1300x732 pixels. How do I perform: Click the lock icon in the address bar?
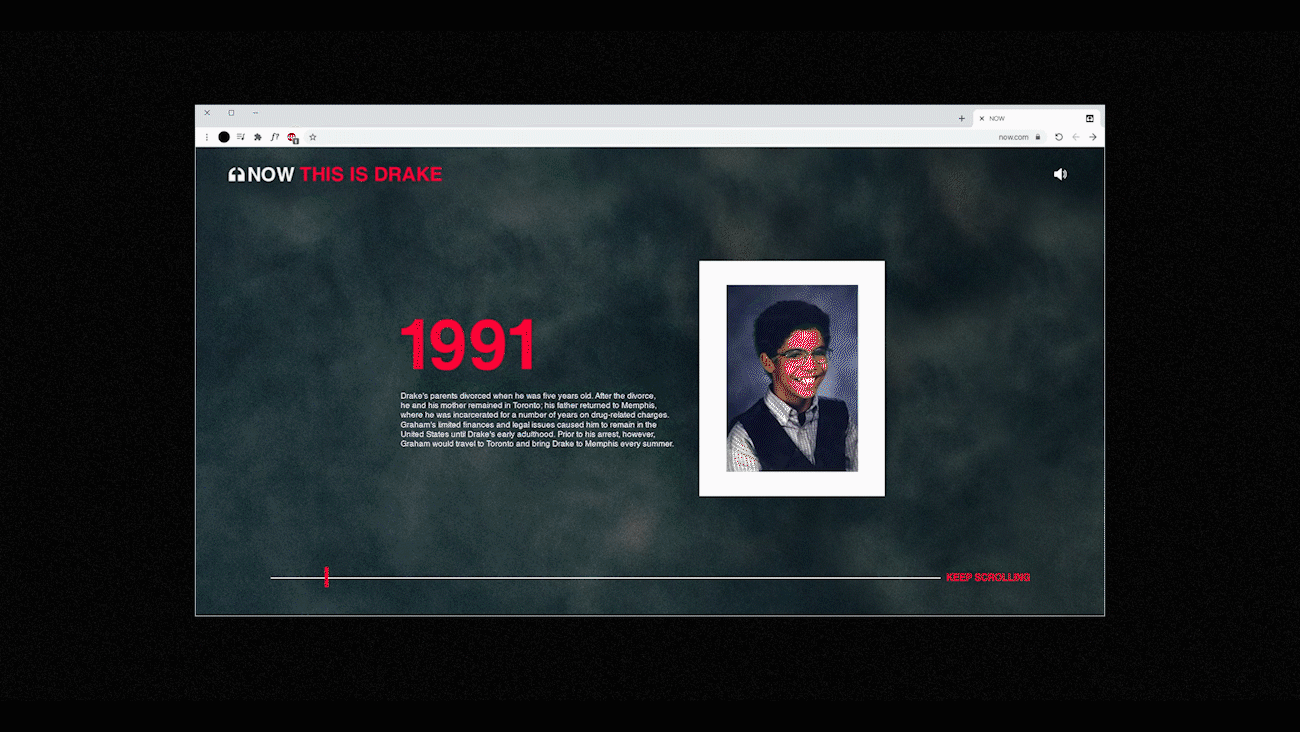pyautogui.click(x=1038, y=137)
